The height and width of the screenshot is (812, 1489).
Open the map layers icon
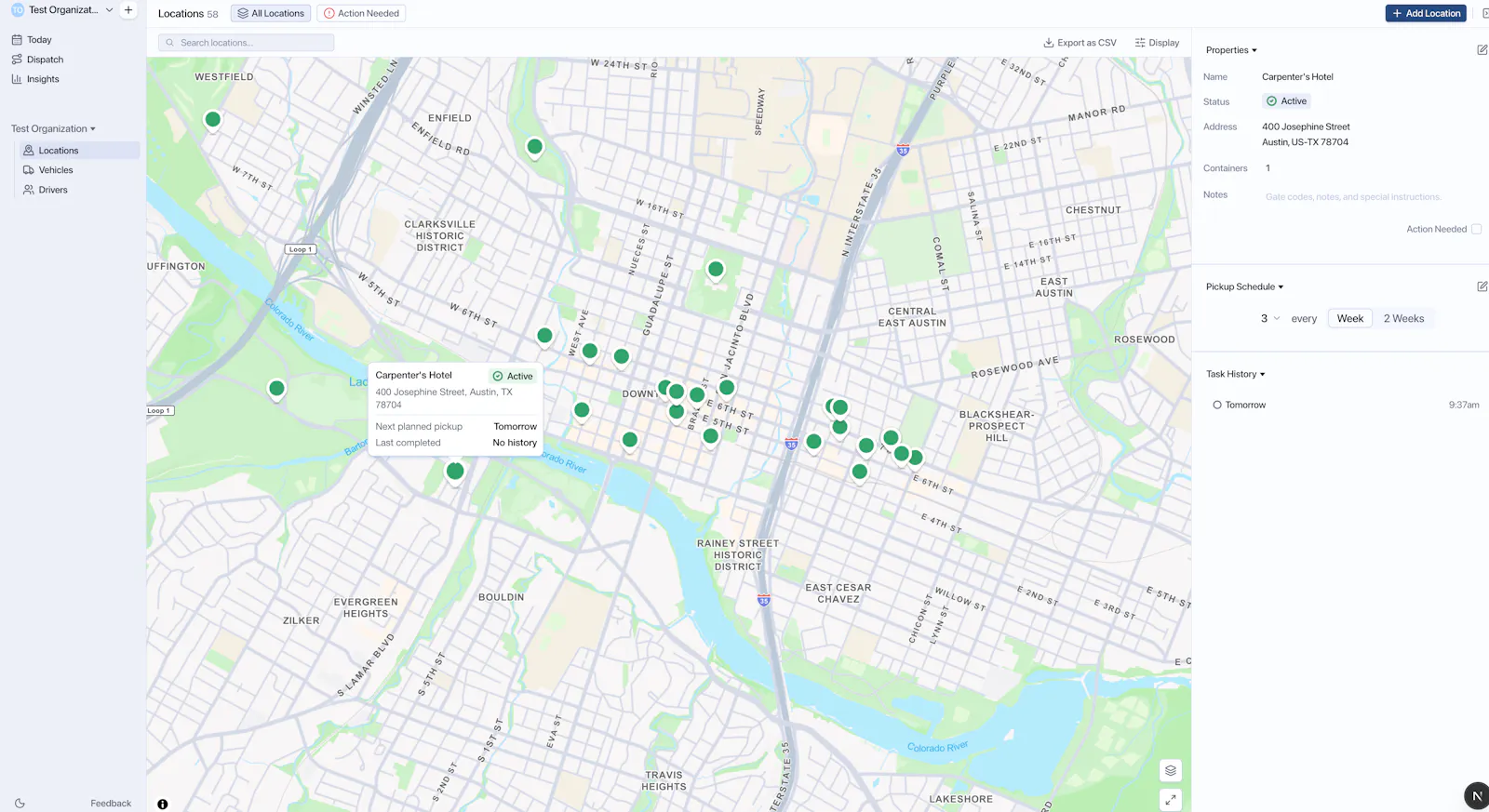click(x=1171, y=771)
